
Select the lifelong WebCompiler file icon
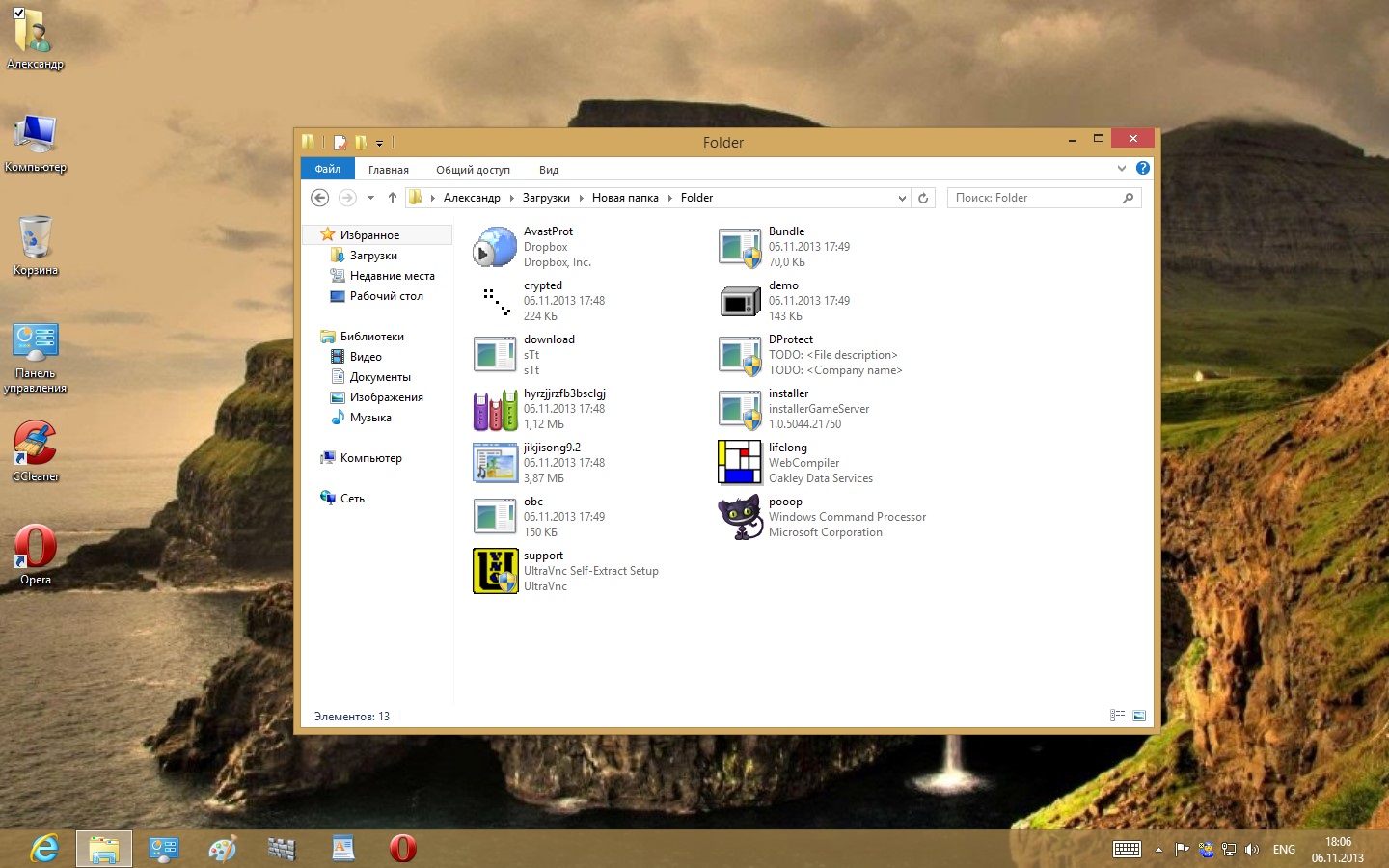tap(740, 463)
